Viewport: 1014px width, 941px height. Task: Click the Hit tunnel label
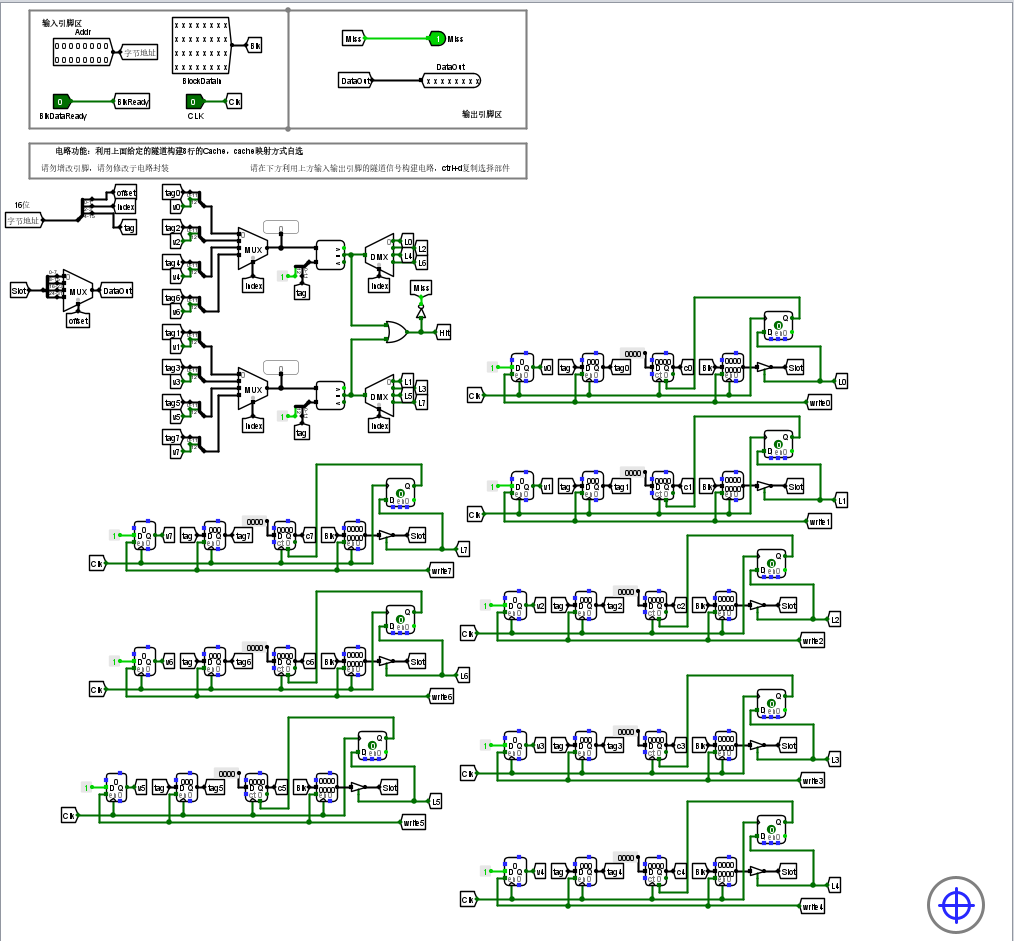[x=444, y=332]
